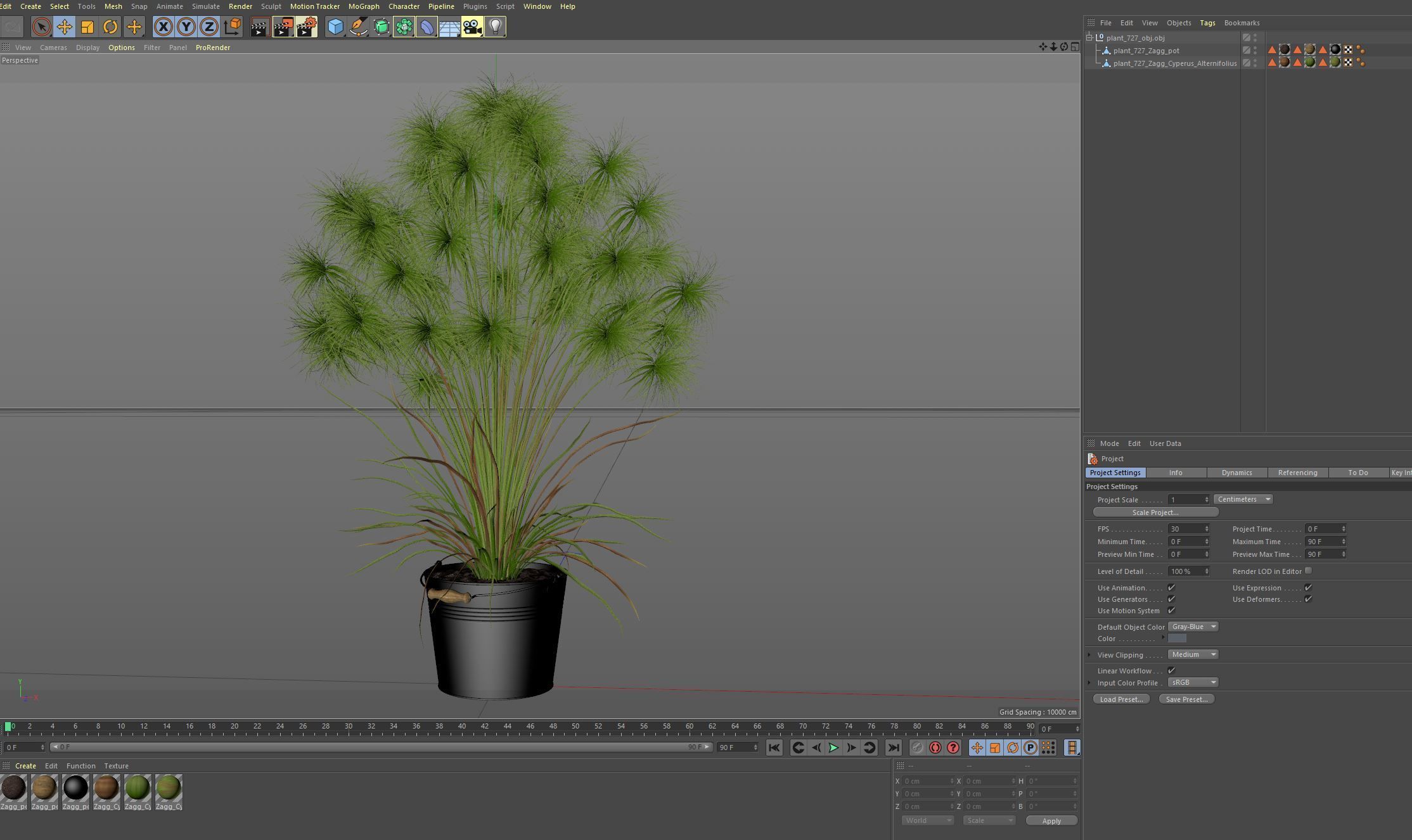This screenshot has height=840, width=1412.
Task: Activate the Rotate tool
Action: tap(110, 27)
